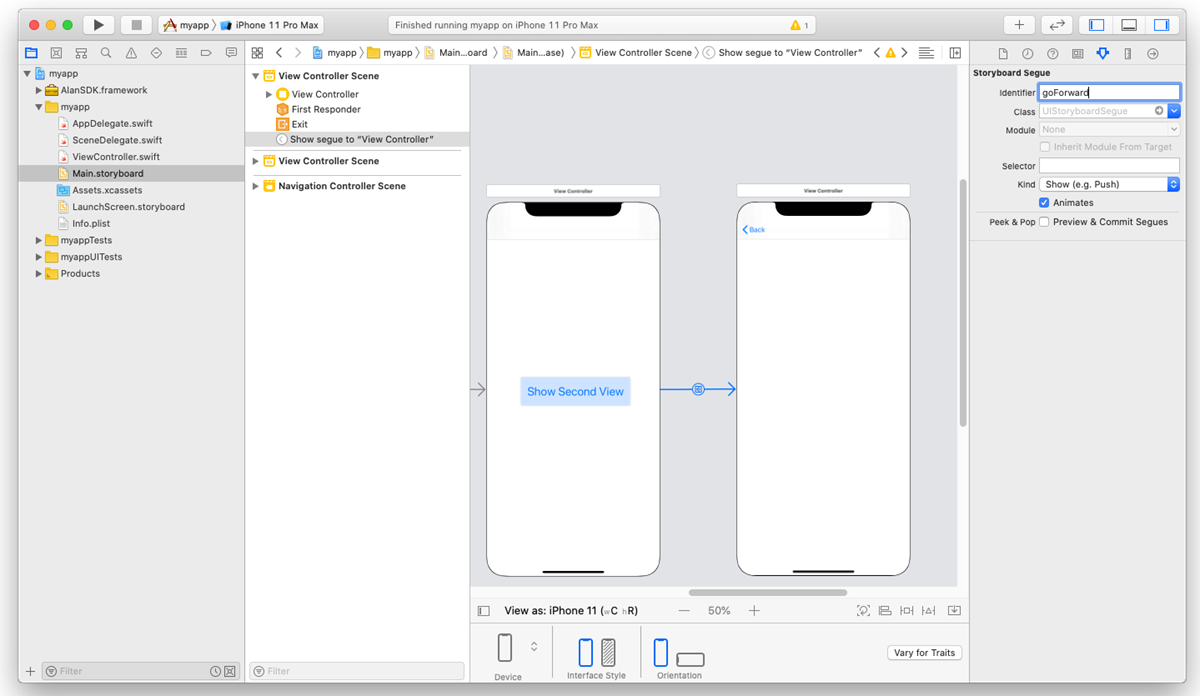Open the Size inspector ruler icon
Image resolution: width=1200 pixels, height=696 pixels.
(x=1128, y=54)
